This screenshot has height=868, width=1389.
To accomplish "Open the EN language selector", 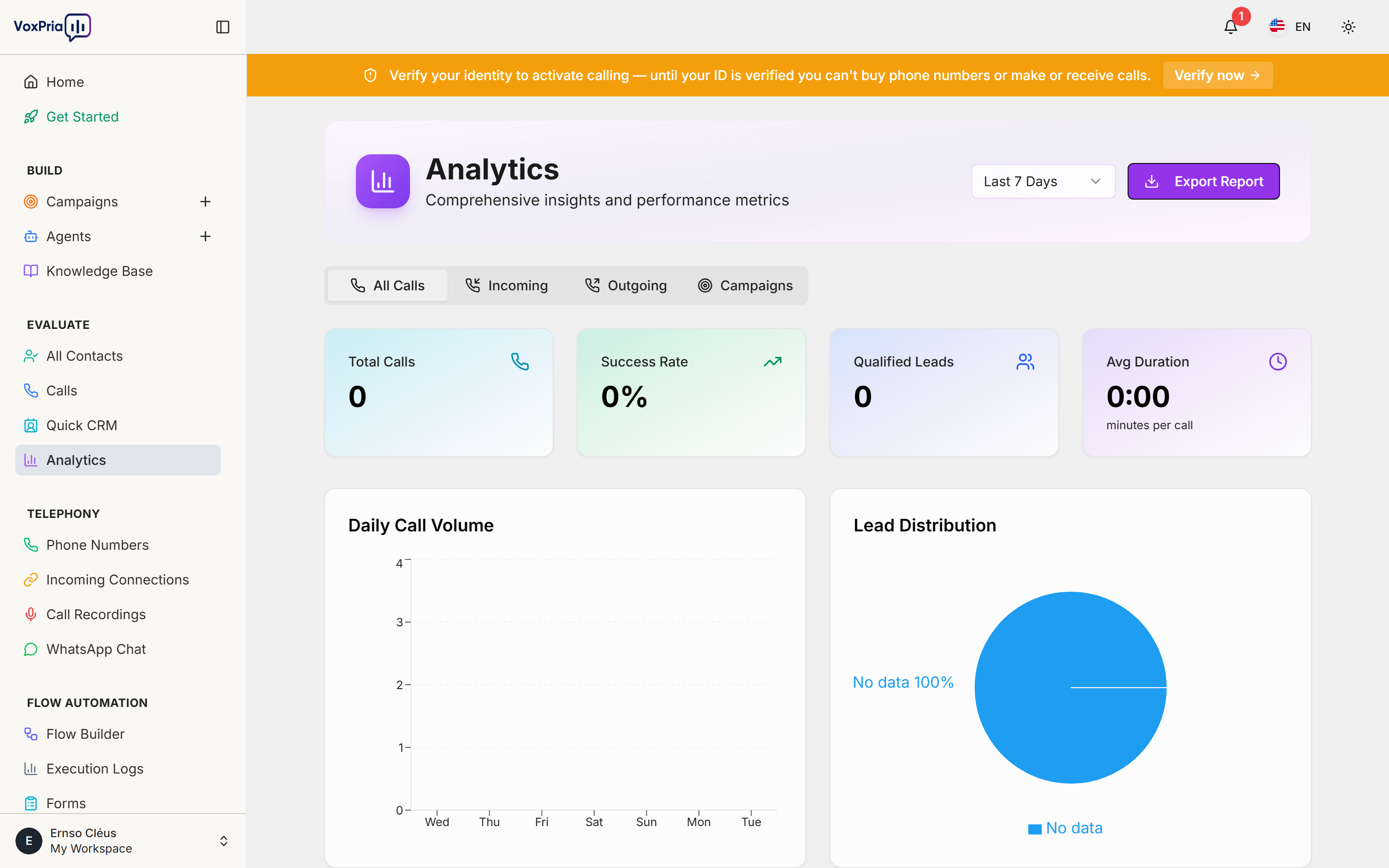I will point(1290,27).
